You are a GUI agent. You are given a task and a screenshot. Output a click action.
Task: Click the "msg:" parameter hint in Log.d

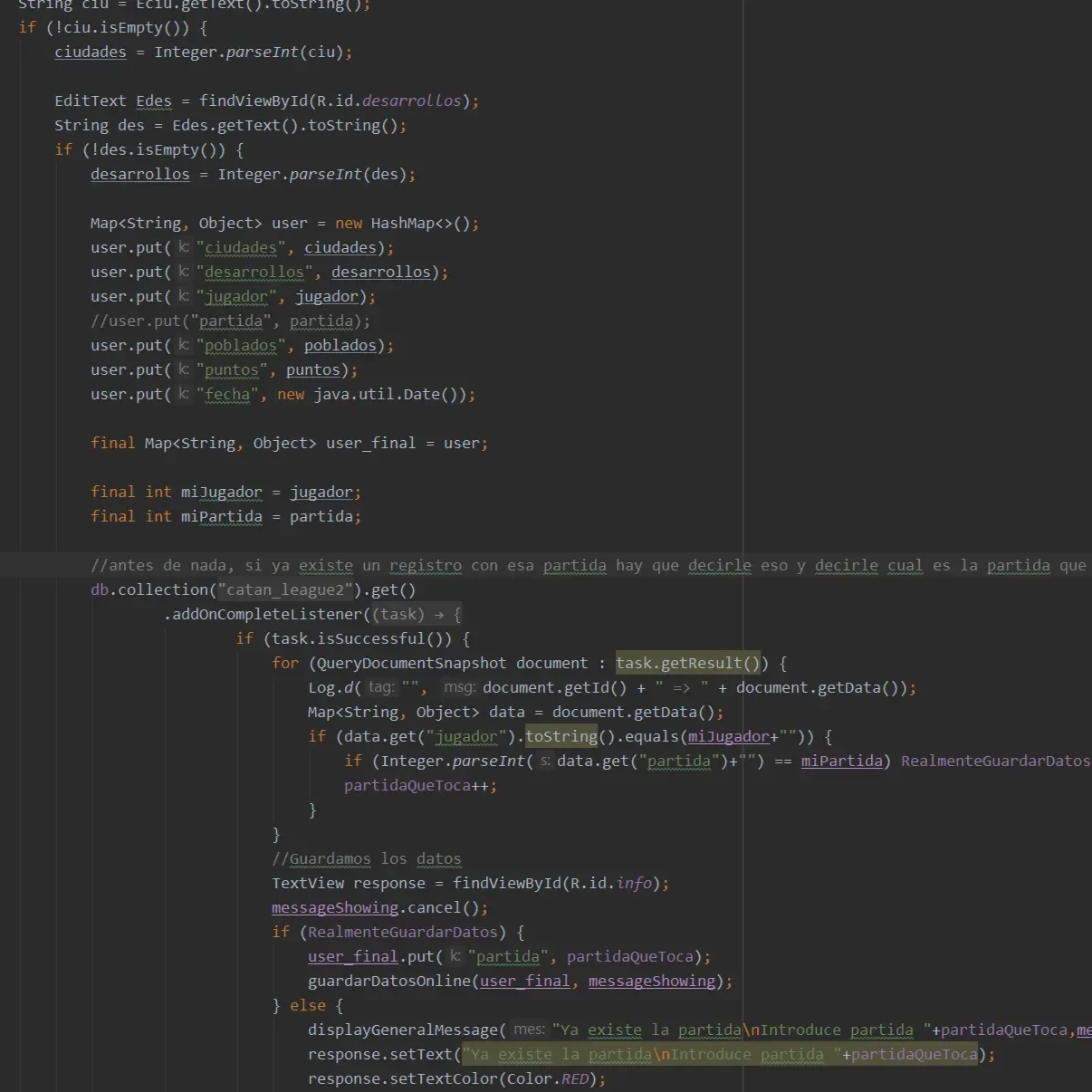[x=459, y=688]
